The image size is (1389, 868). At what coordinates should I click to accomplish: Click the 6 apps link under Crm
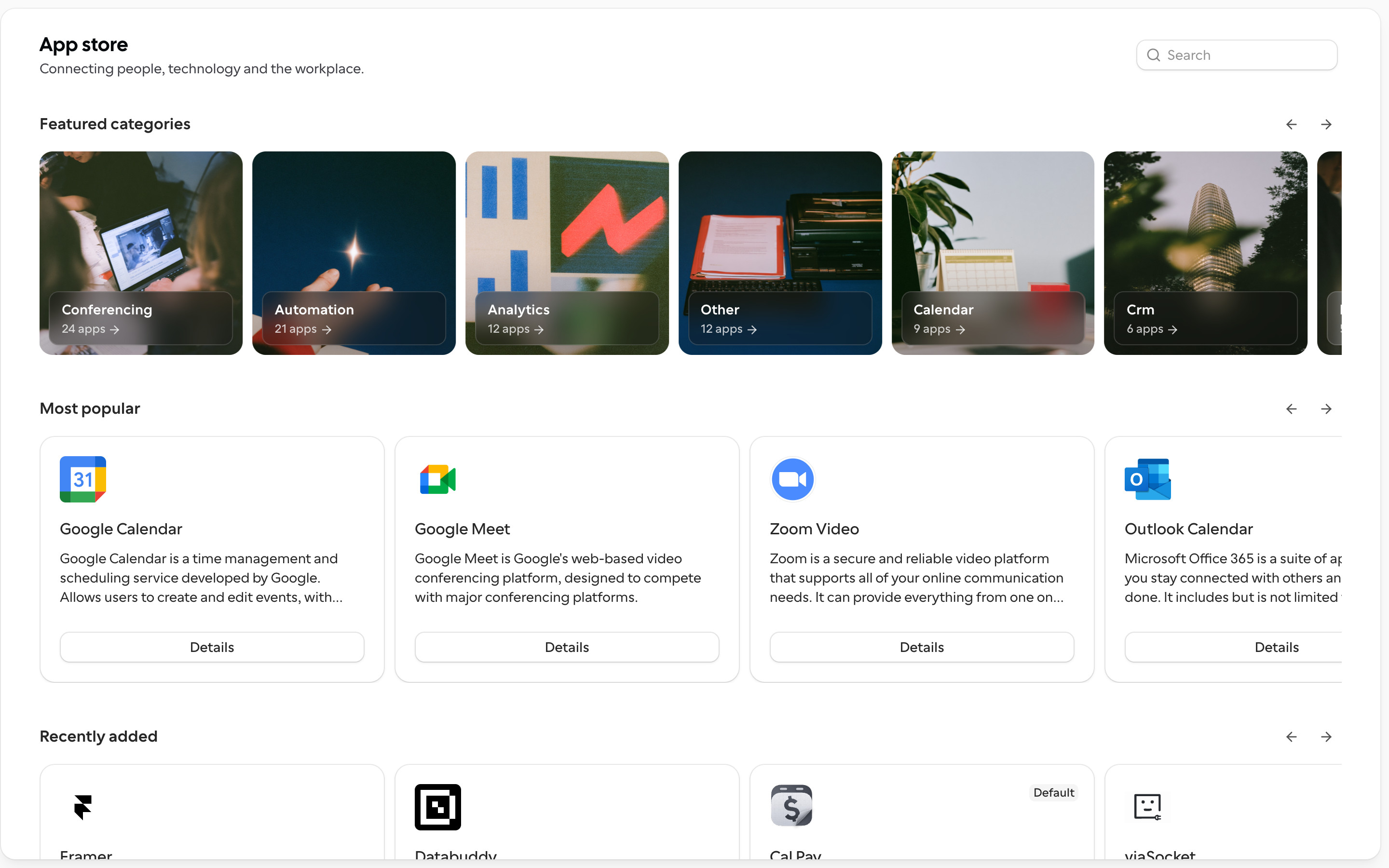(1152, 329)
